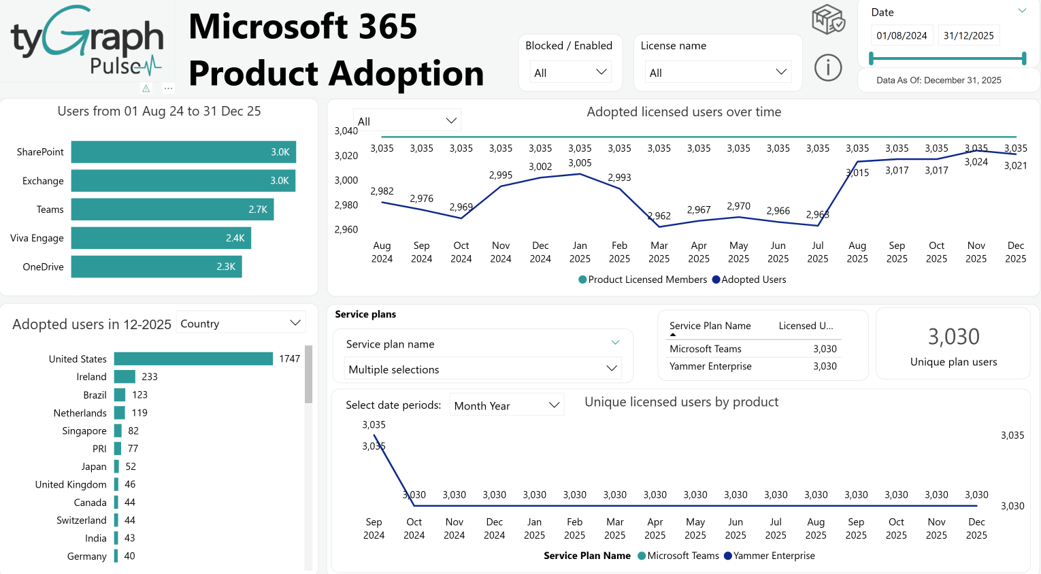Select the Exchange bar

click(x=183, y=180)
